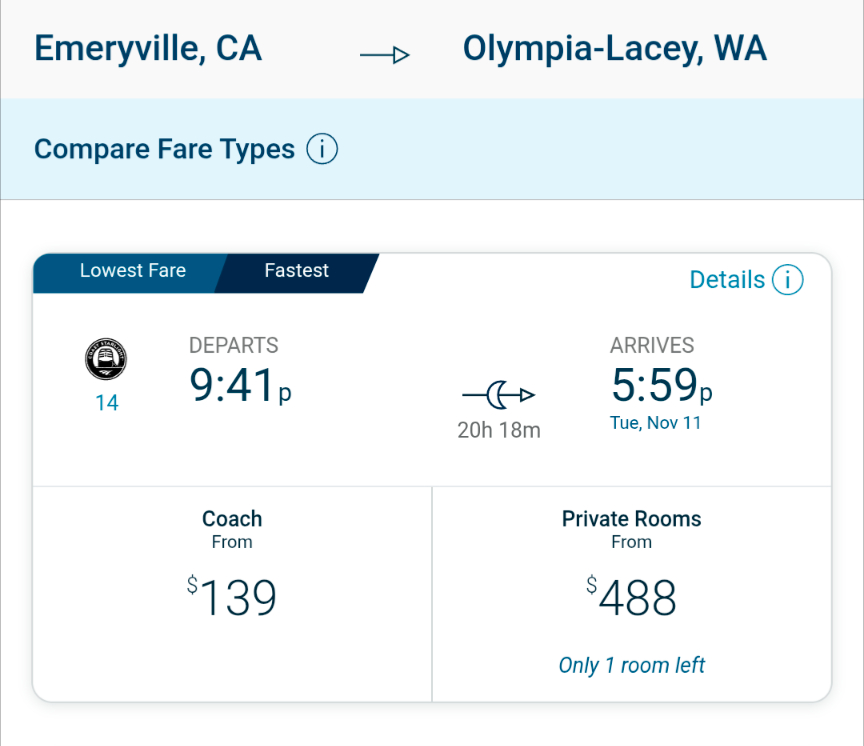Open the Details link
The image size is (864, 746).
click(x=727, y=280)
